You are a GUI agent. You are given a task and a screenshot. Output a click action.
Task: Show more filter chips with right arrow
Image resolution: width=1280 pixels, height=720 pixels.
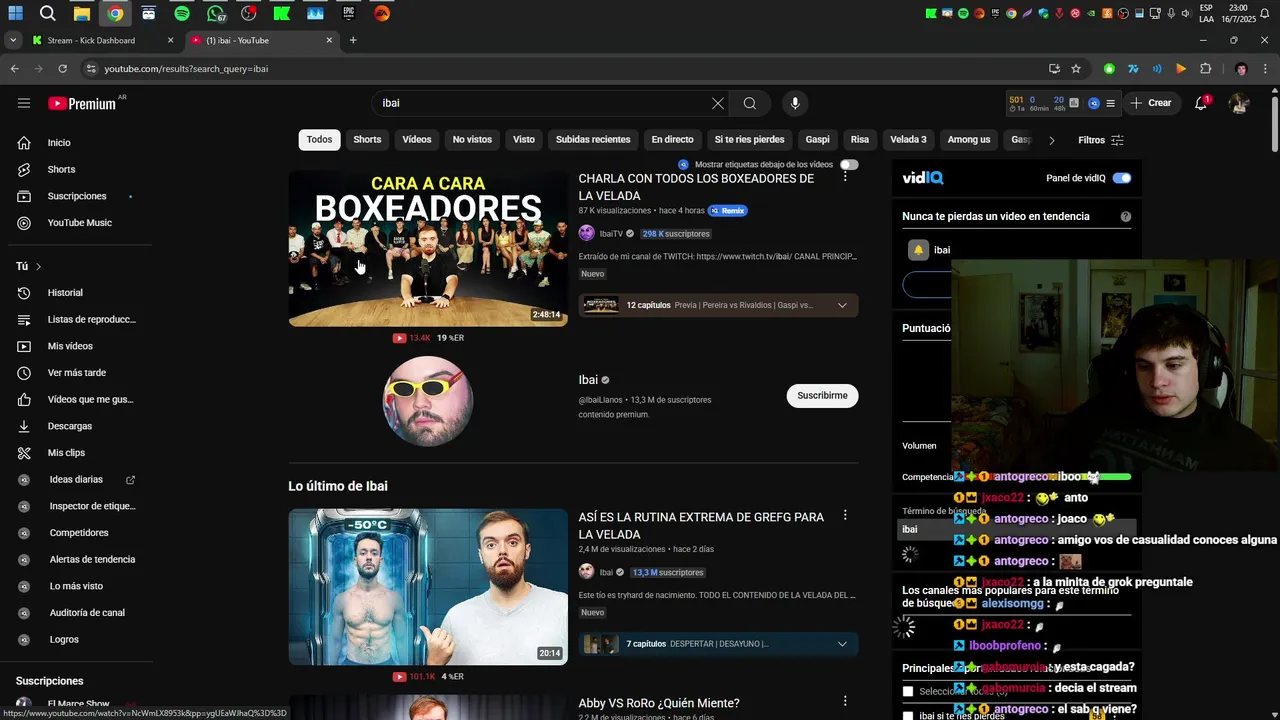point(1051,140)
